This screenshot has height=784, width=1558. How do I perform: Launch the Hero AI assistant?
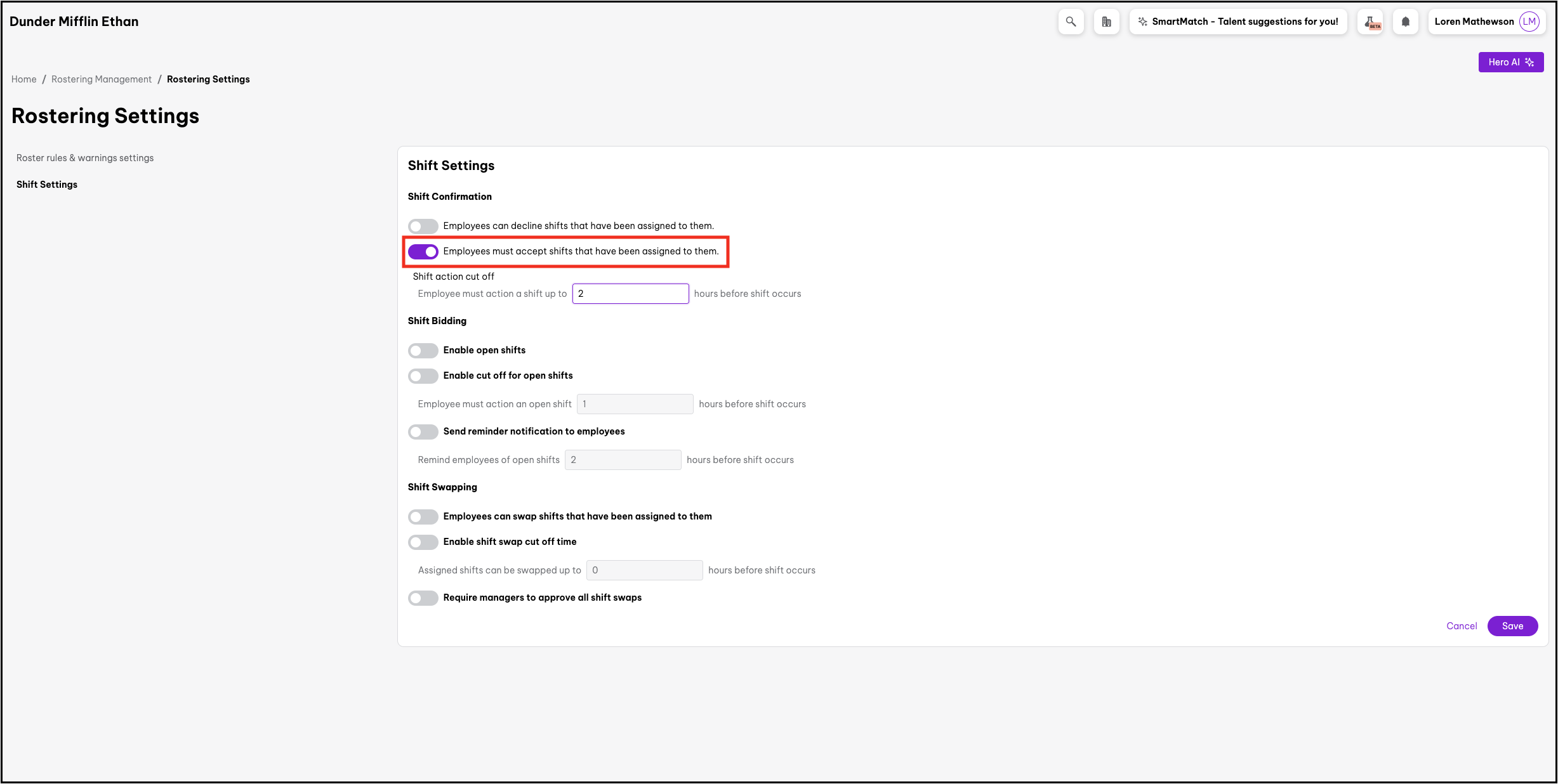(1510, 62)
